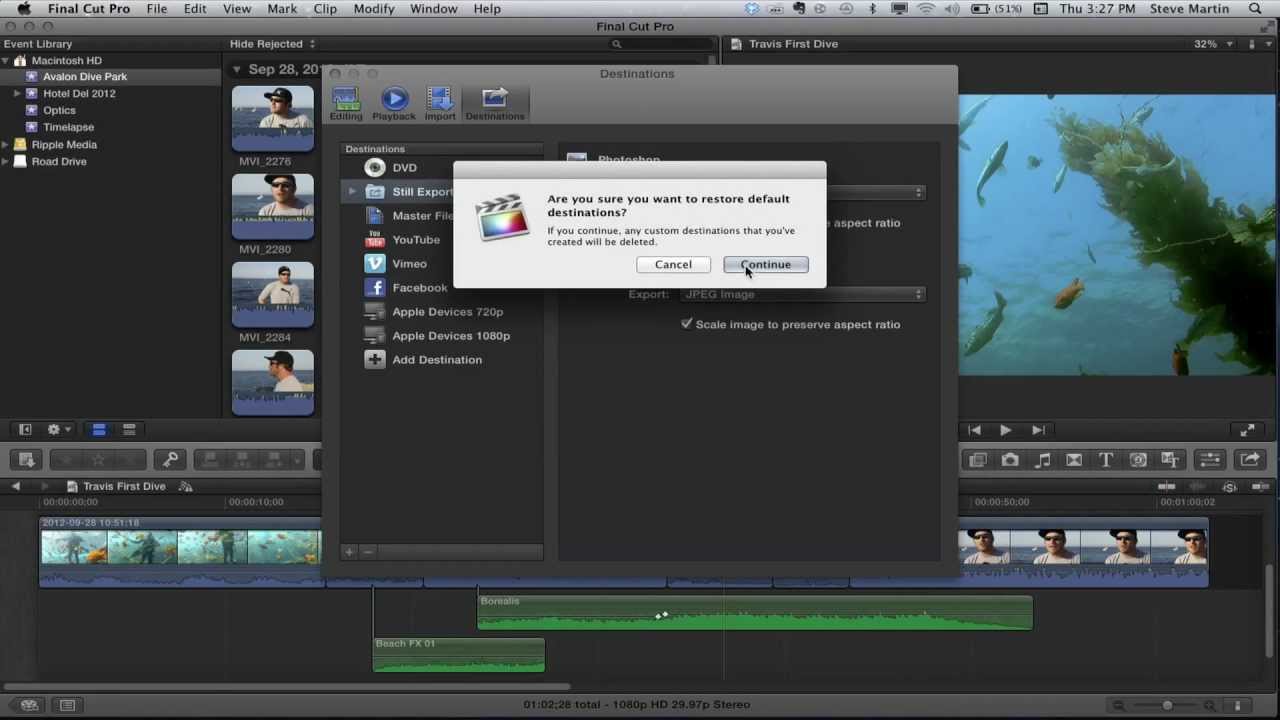1280x720 pixels.
Task: Switch to the Playback preferences tab
Action: [x=394, y=104]
